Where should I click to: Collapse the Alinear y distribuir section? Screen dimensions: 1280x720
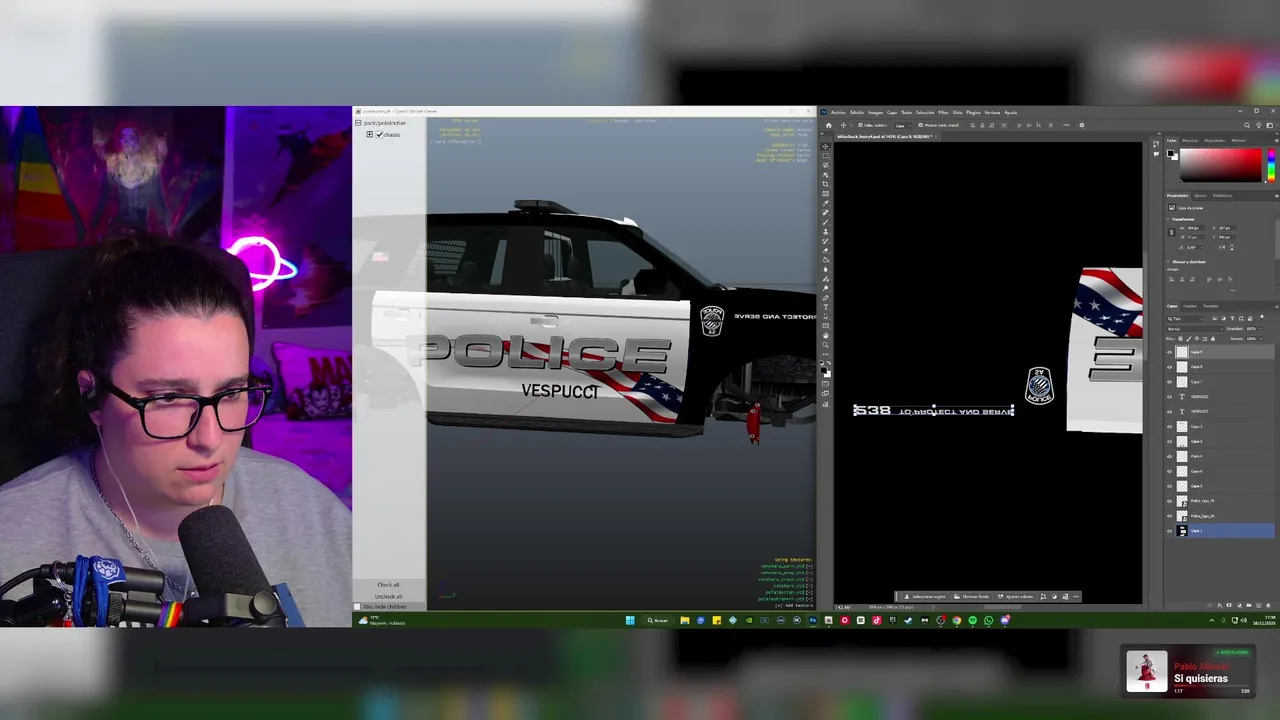pyautogui.click(x=1168, y=262)
